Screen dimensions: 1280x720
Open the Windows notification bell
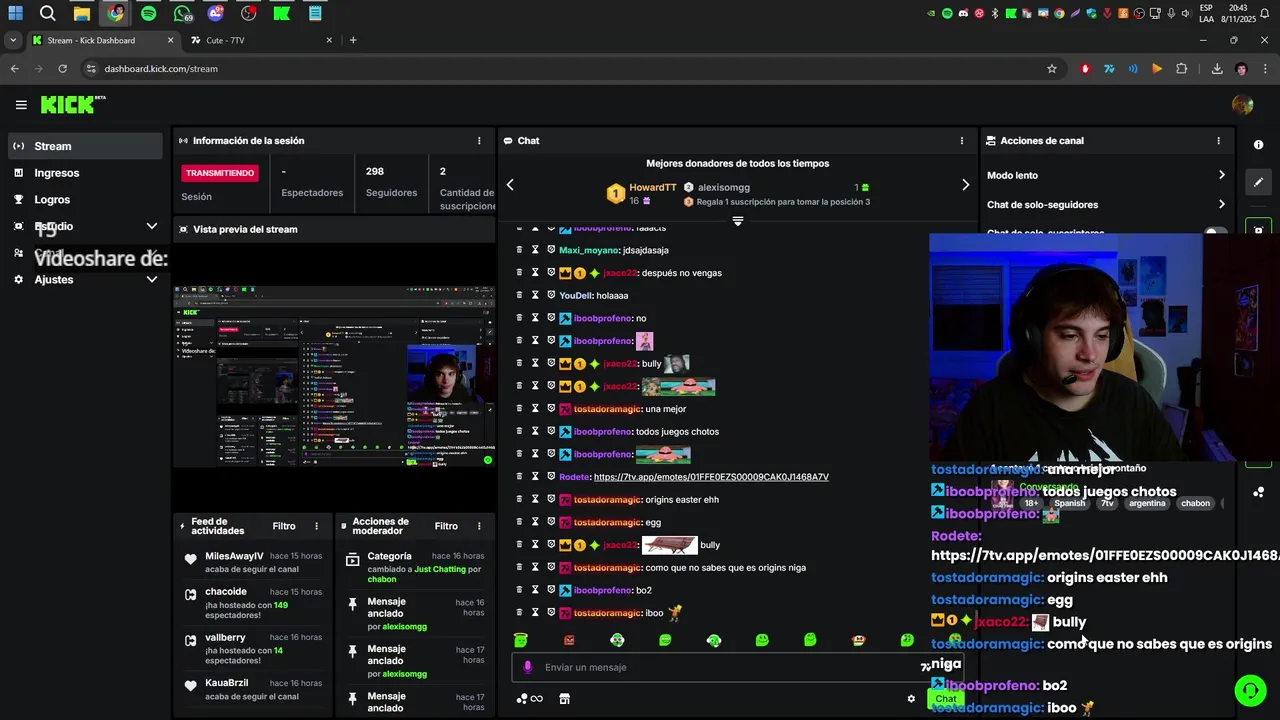1265,13
